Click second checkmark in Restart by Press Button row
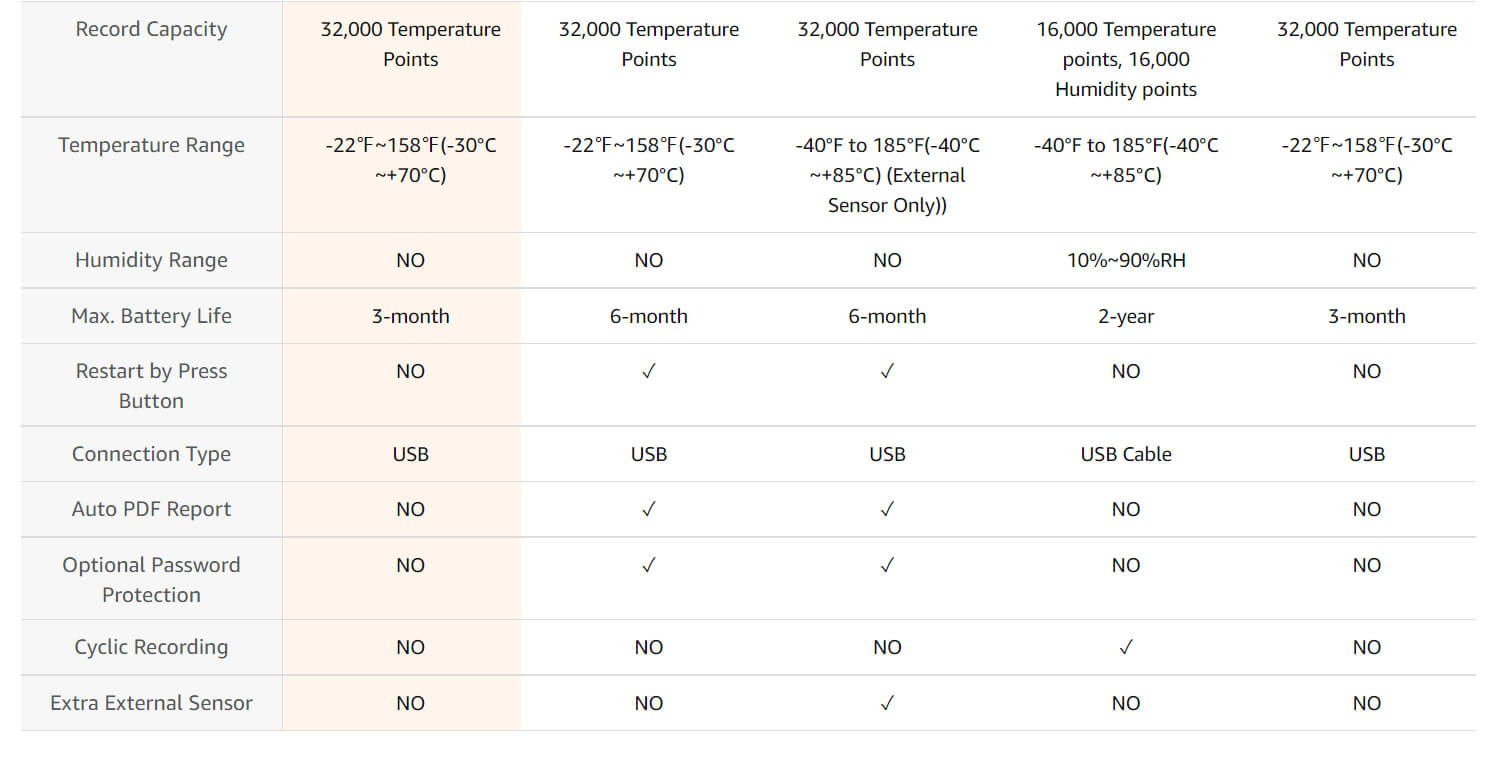Screen dimensions: 1492x768 (x=887, y=371)
